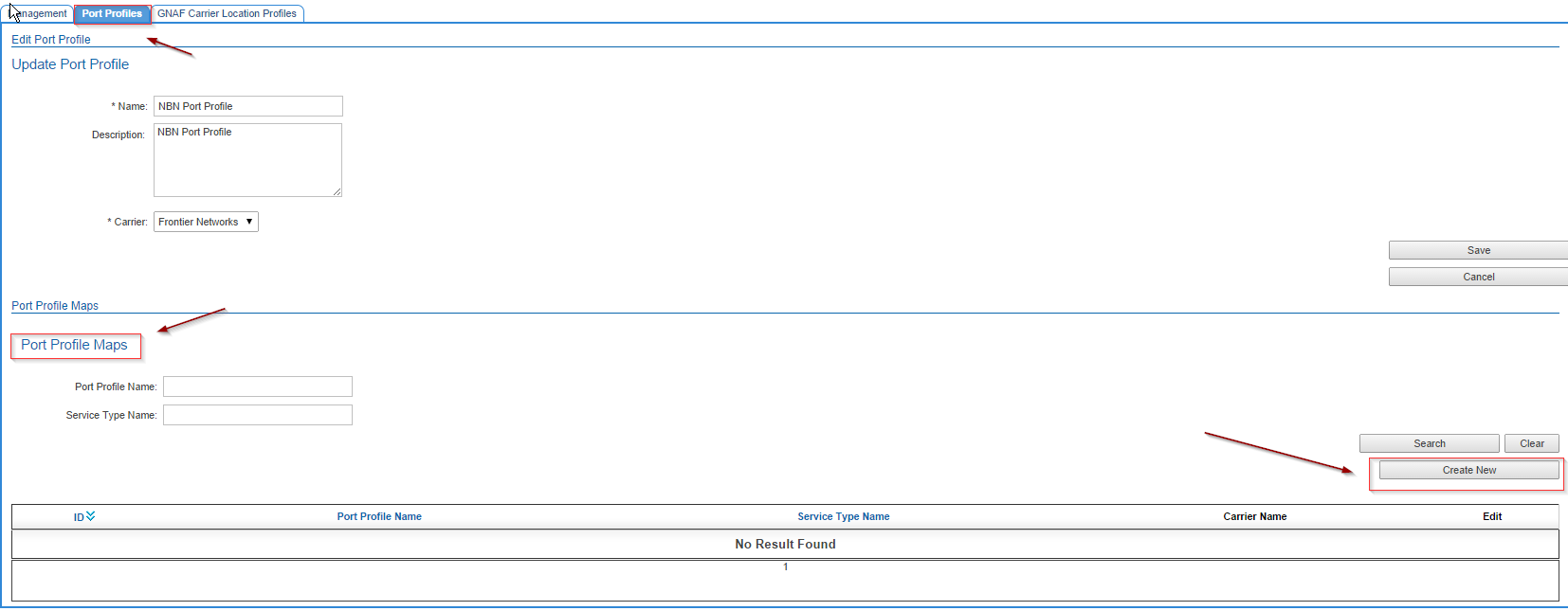The height and width of the screenshot is (611, 1568).
Task: Click the Clear button
Action: [1531, 443]
